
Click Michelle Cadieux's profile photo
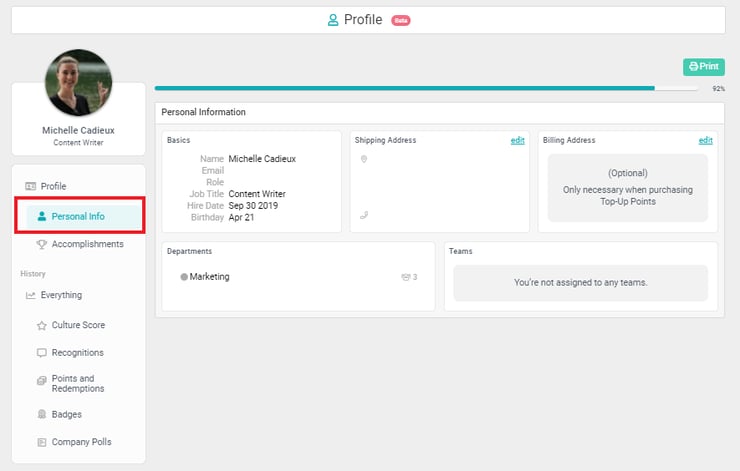78,83
